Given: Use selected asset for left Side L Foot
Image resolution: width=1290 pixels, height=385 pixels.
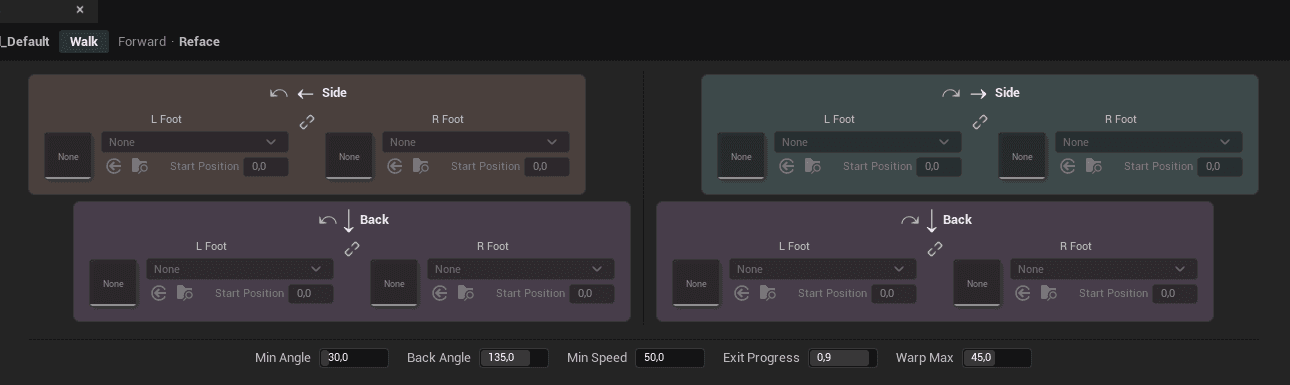Looking at the screenshot, I should [x=115, y=166].
